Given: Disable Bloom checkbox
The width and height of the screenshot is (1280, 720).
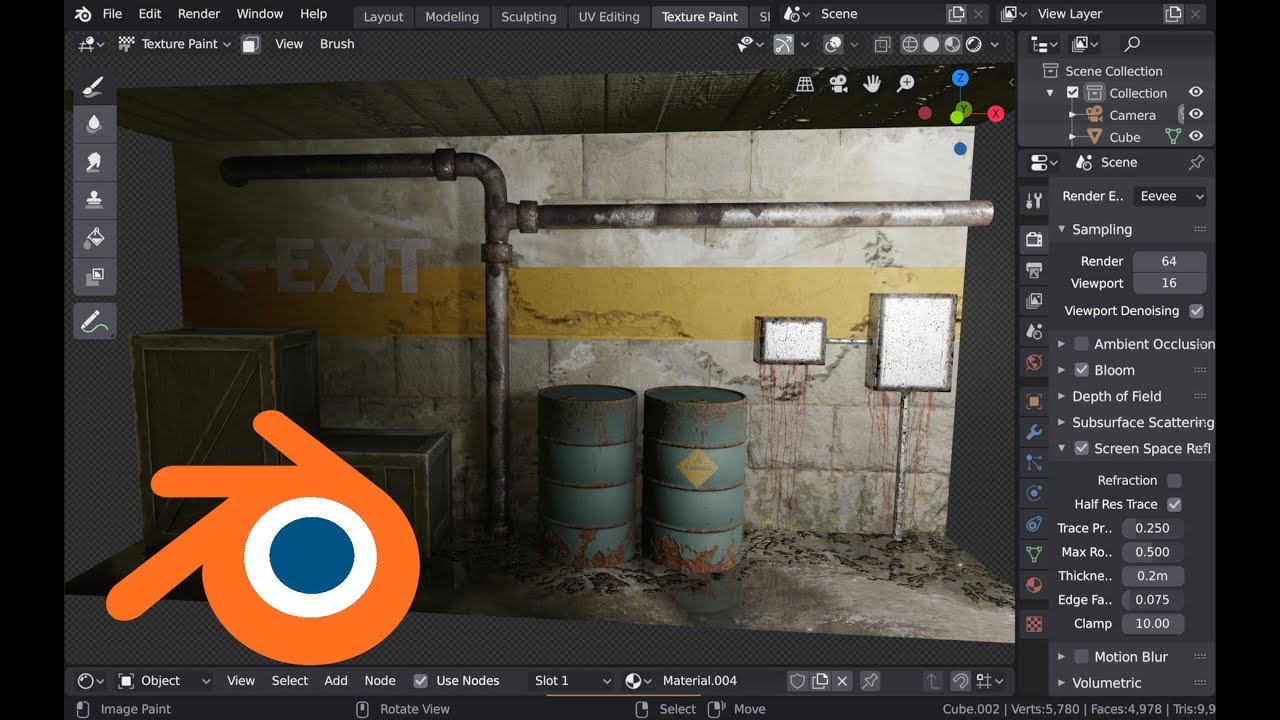Looking at the screenshot, I should [1081, 370].
